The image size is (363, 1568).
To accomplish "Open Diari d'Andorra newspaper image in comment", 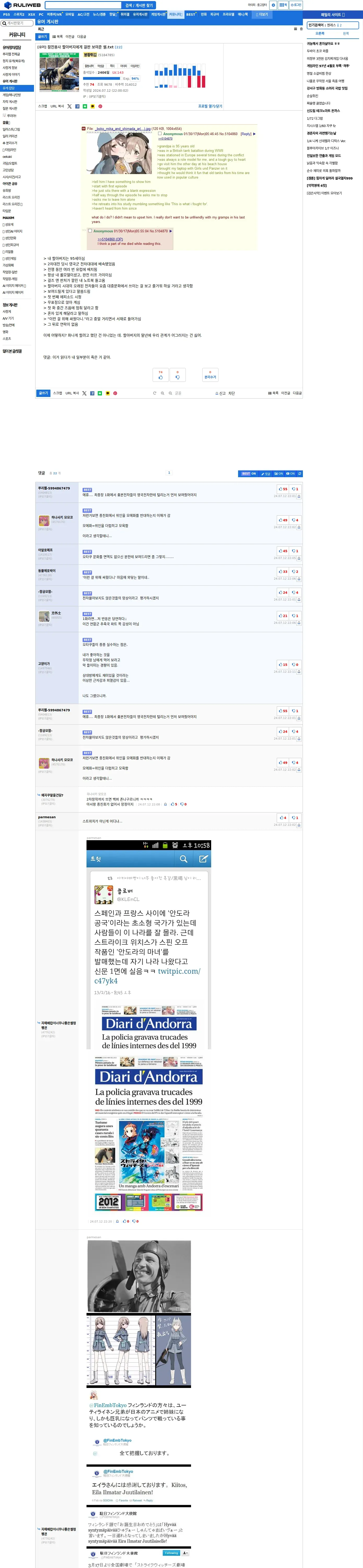I will pyautogui.click(x=149, y=1133).
